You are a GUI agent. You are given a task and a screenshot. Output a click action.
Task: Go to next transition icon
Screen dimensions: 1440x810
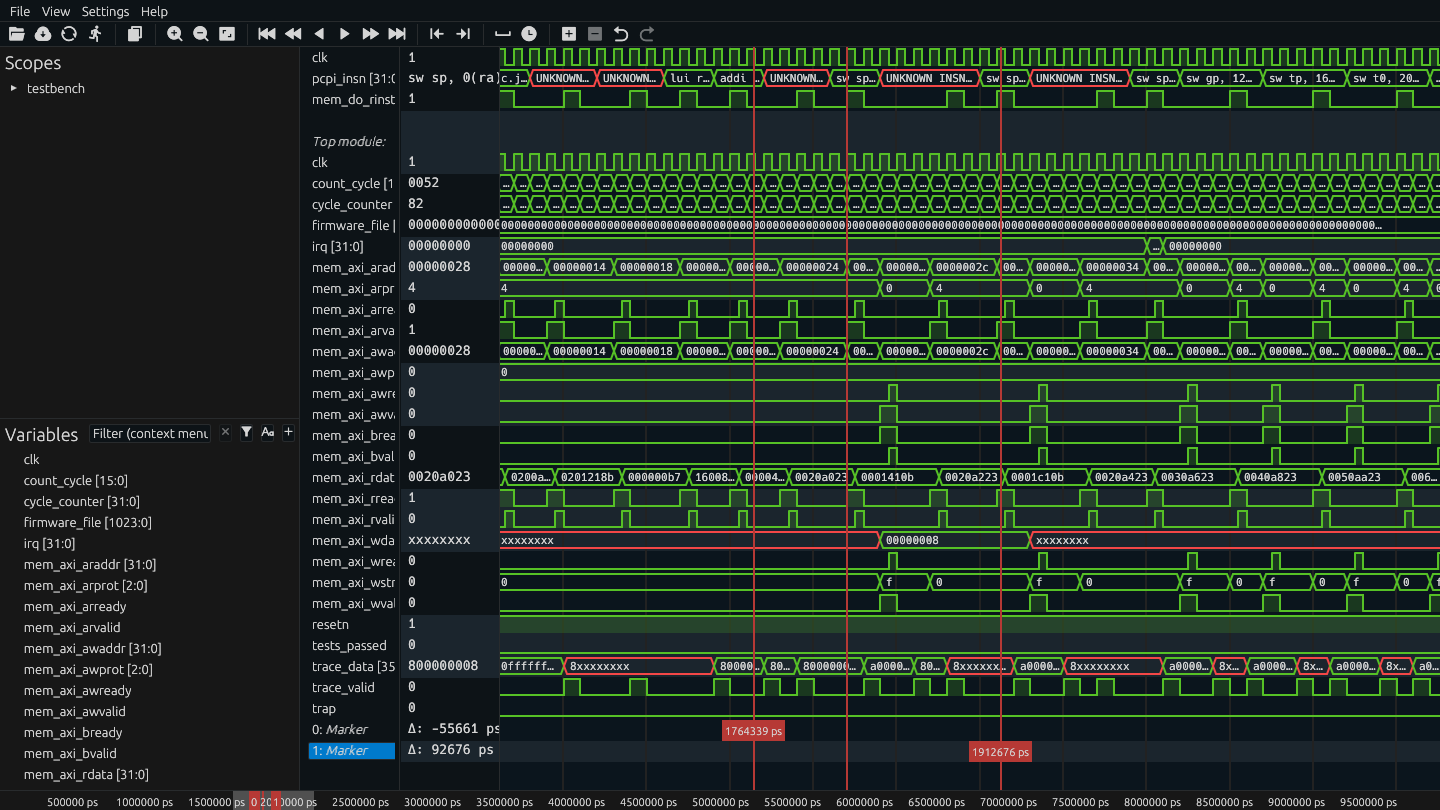click(463, 34)
